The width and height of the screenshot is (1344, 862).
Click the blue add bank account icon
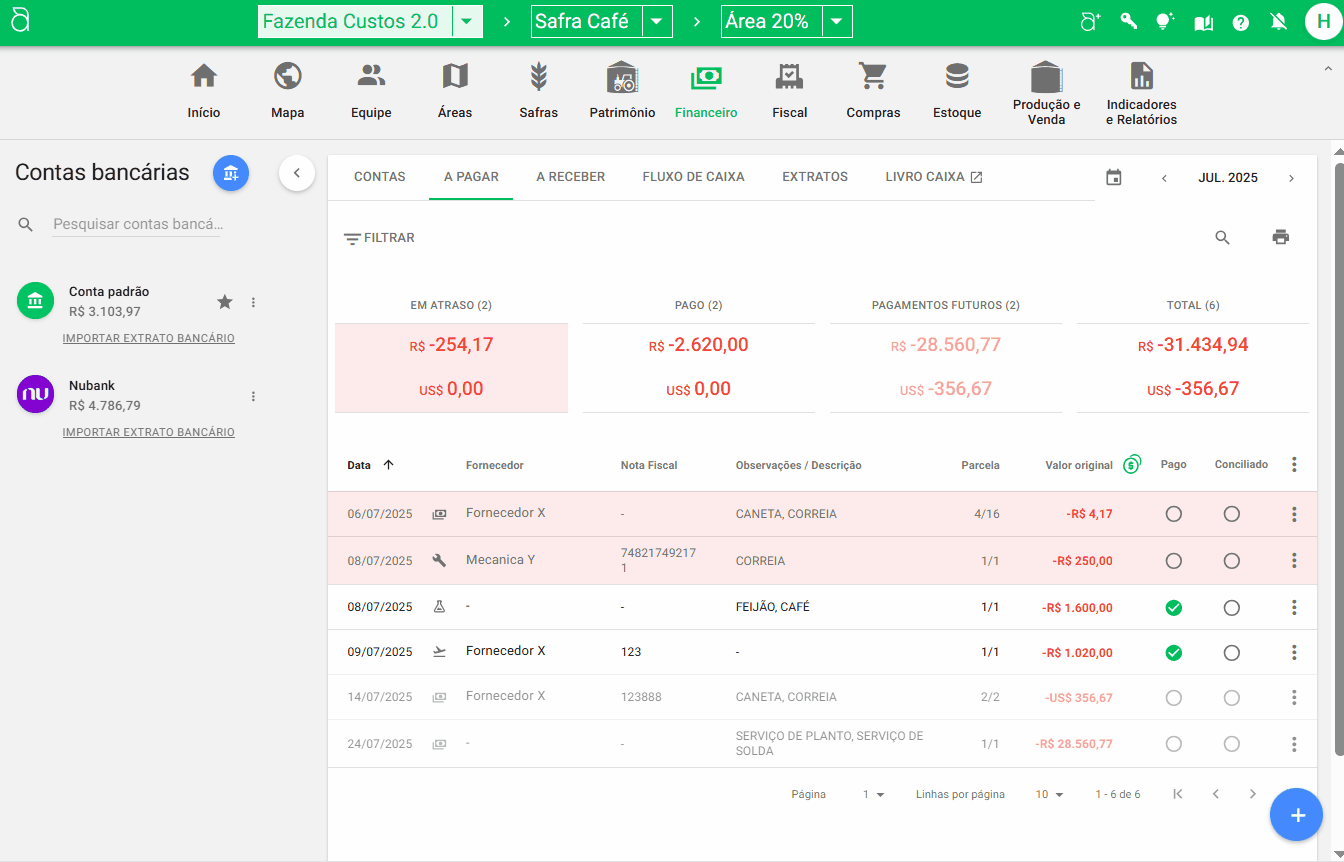pos(231,173)
